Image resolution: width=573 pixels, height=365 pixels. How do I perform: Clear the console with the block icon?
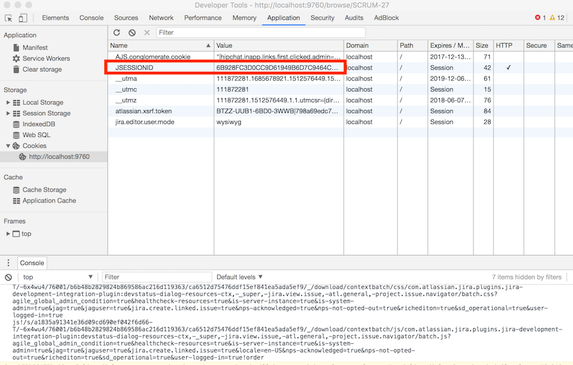tap(8, 277)
